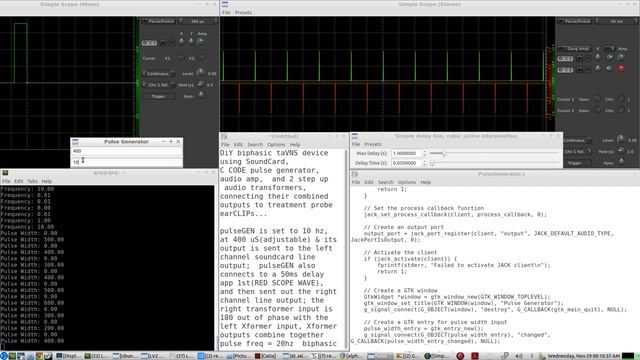Image resolution: width=640 pixels, height=360 pixels.
Task: Click the Y offset knob in the mono scope
Action: tap(191, 42)
